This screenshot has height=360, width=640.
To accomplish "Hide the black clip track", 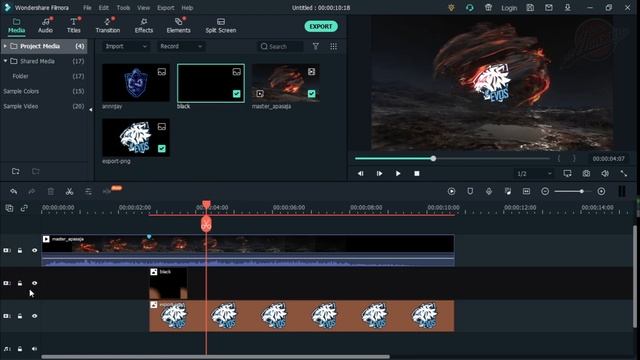I will click(x=34, y=283).
